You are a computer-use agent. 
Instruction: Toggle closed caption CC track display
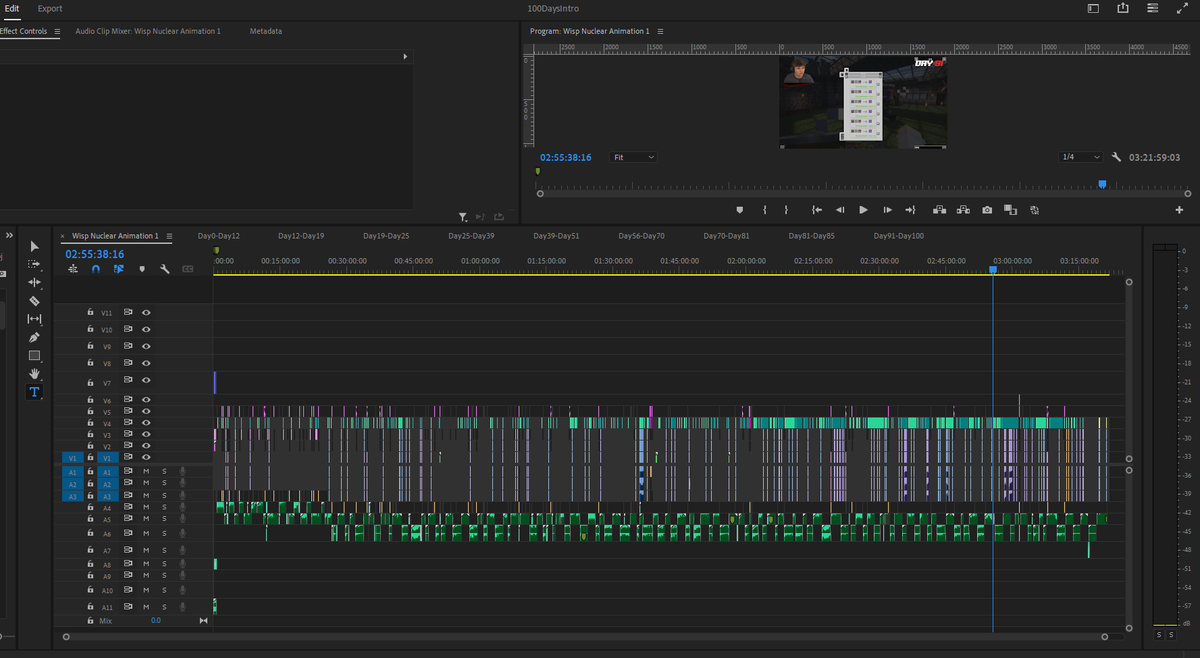point(187,269)
